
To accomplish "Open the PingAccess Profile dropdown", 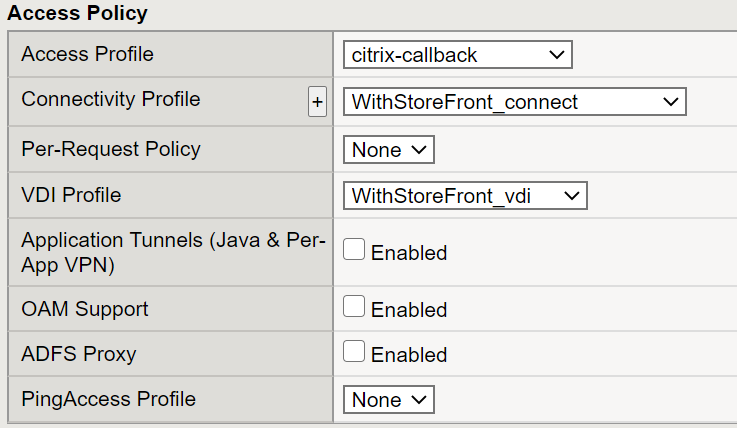I will (388, 400).
